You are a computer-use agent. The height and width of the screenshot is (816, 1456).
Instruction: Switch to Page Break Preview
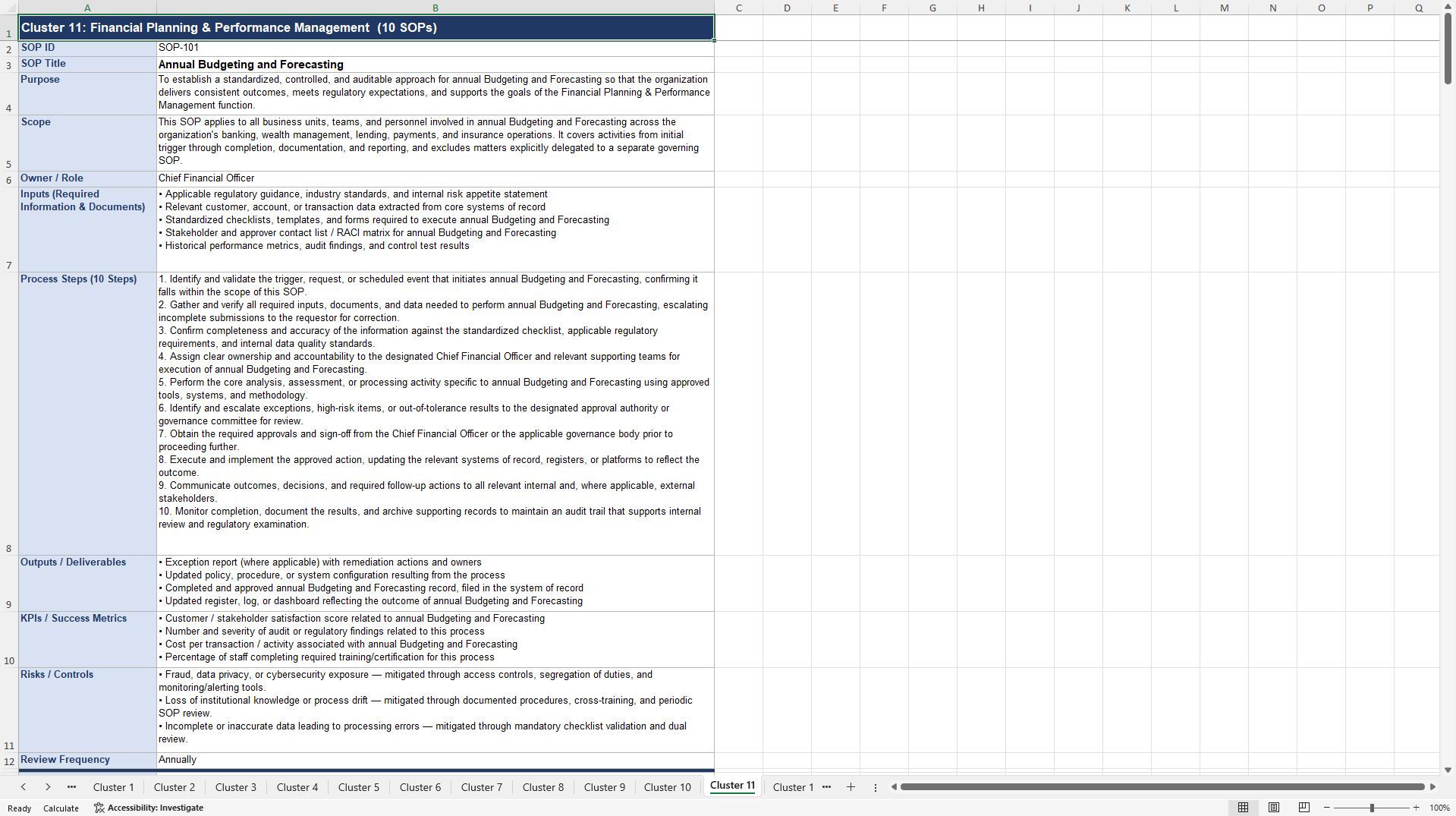point(1304,808)
